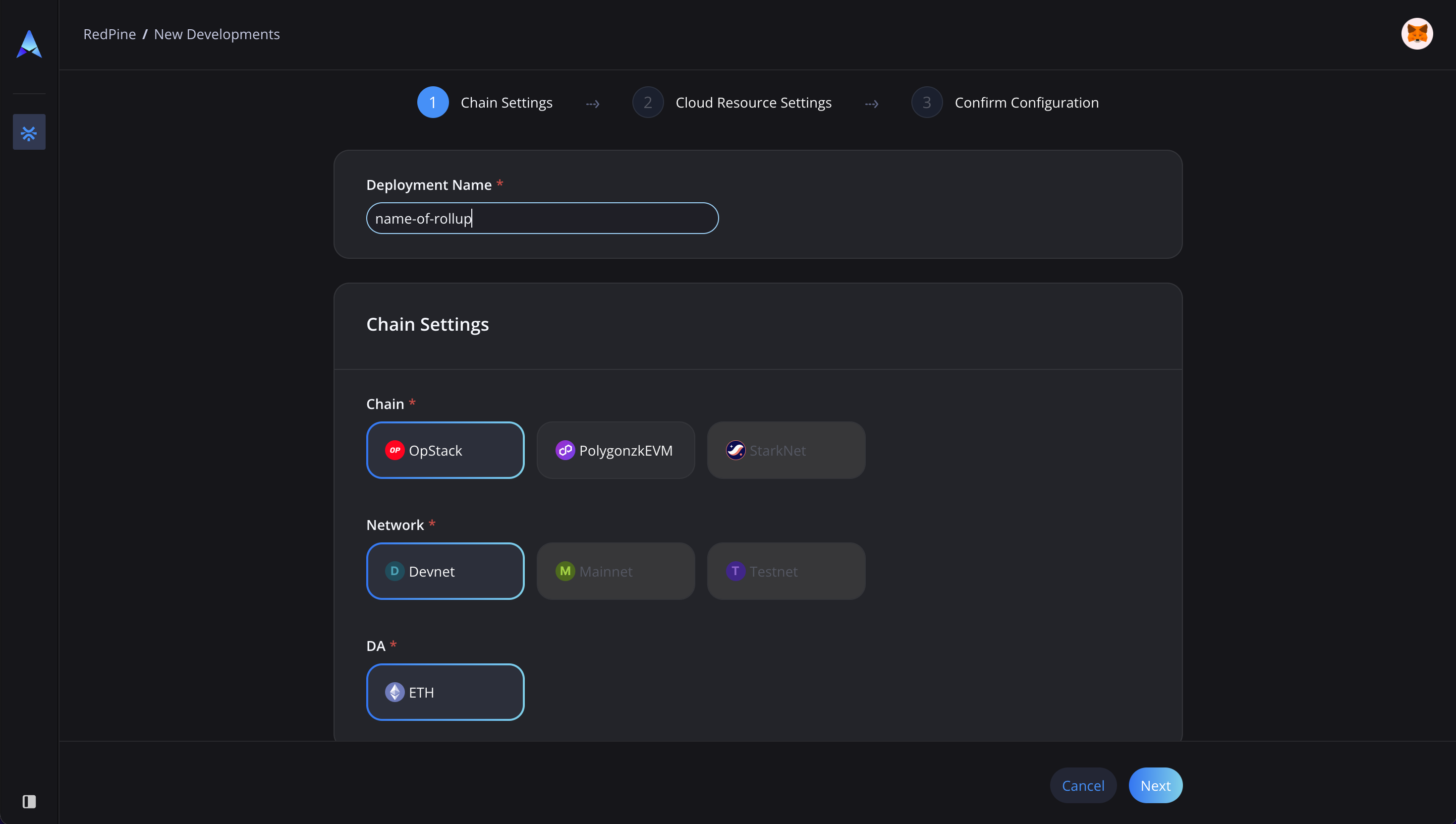Viewport: 1456px width, 824px height.
Task: Open the Confirm Configuration step label
Action: [x=1027, y=103]
